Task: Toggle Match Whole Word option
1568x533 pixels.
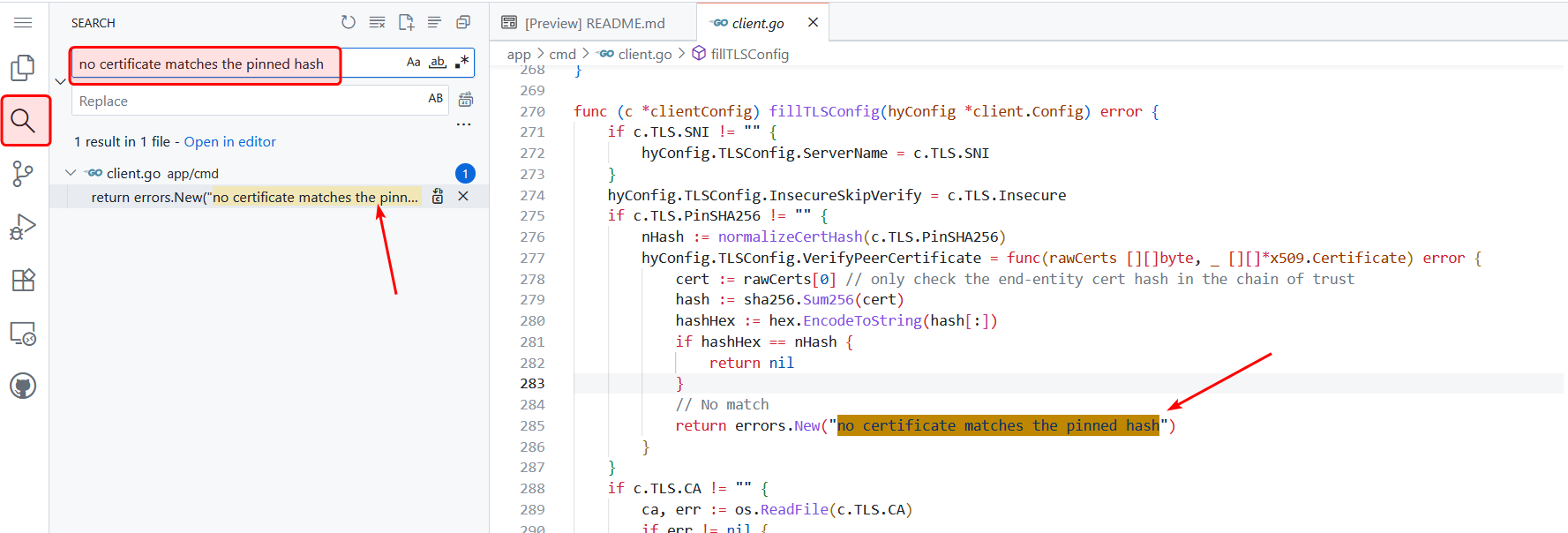Action: tap(438, 63)
